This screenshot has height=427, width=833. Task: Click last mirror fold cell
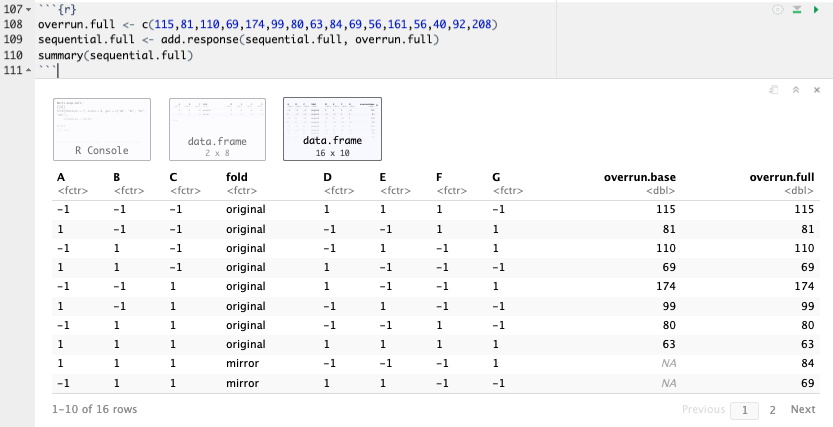[242, 383]
